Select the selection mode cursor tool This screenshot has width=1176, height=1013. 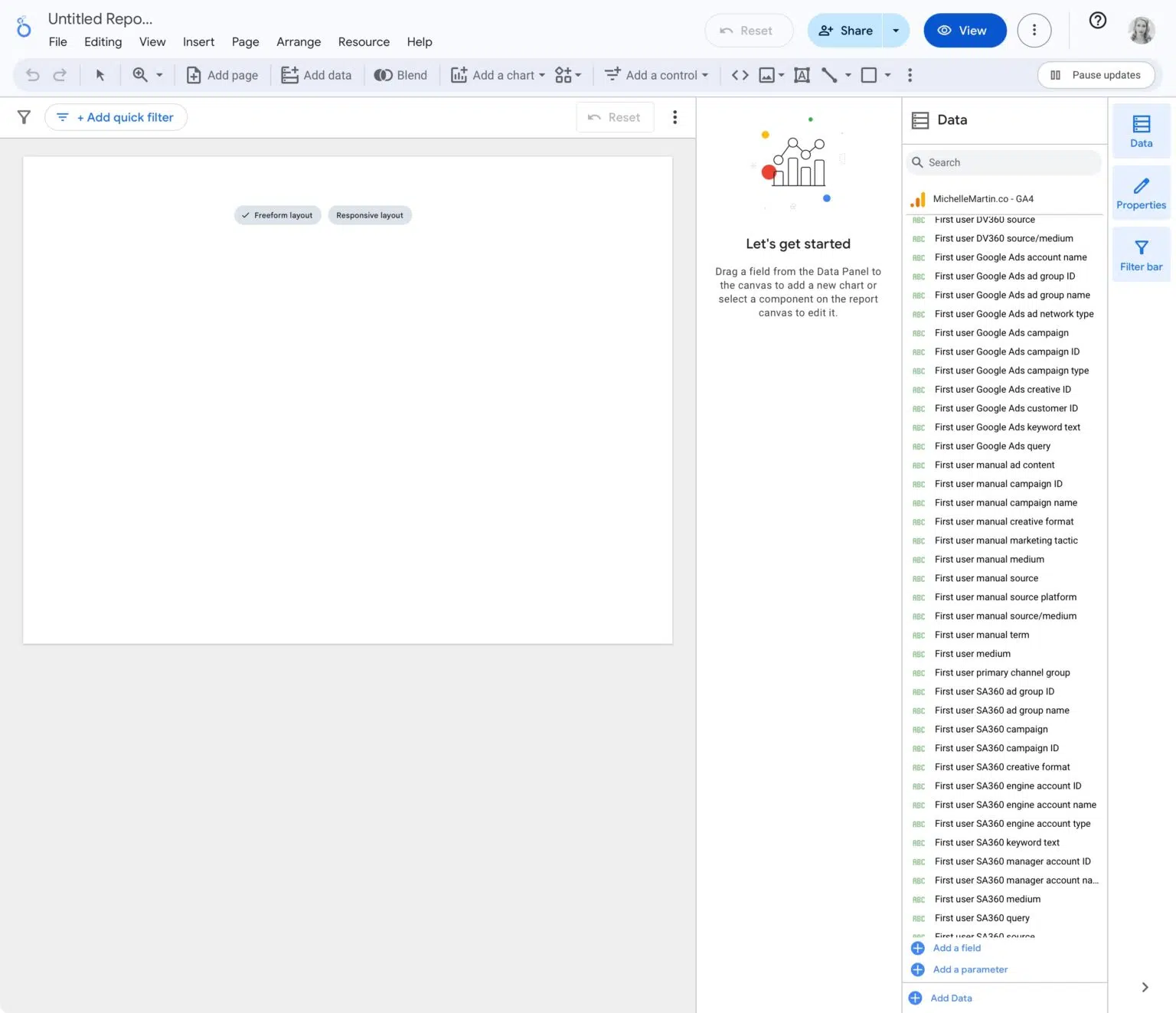tap(100, 75)
